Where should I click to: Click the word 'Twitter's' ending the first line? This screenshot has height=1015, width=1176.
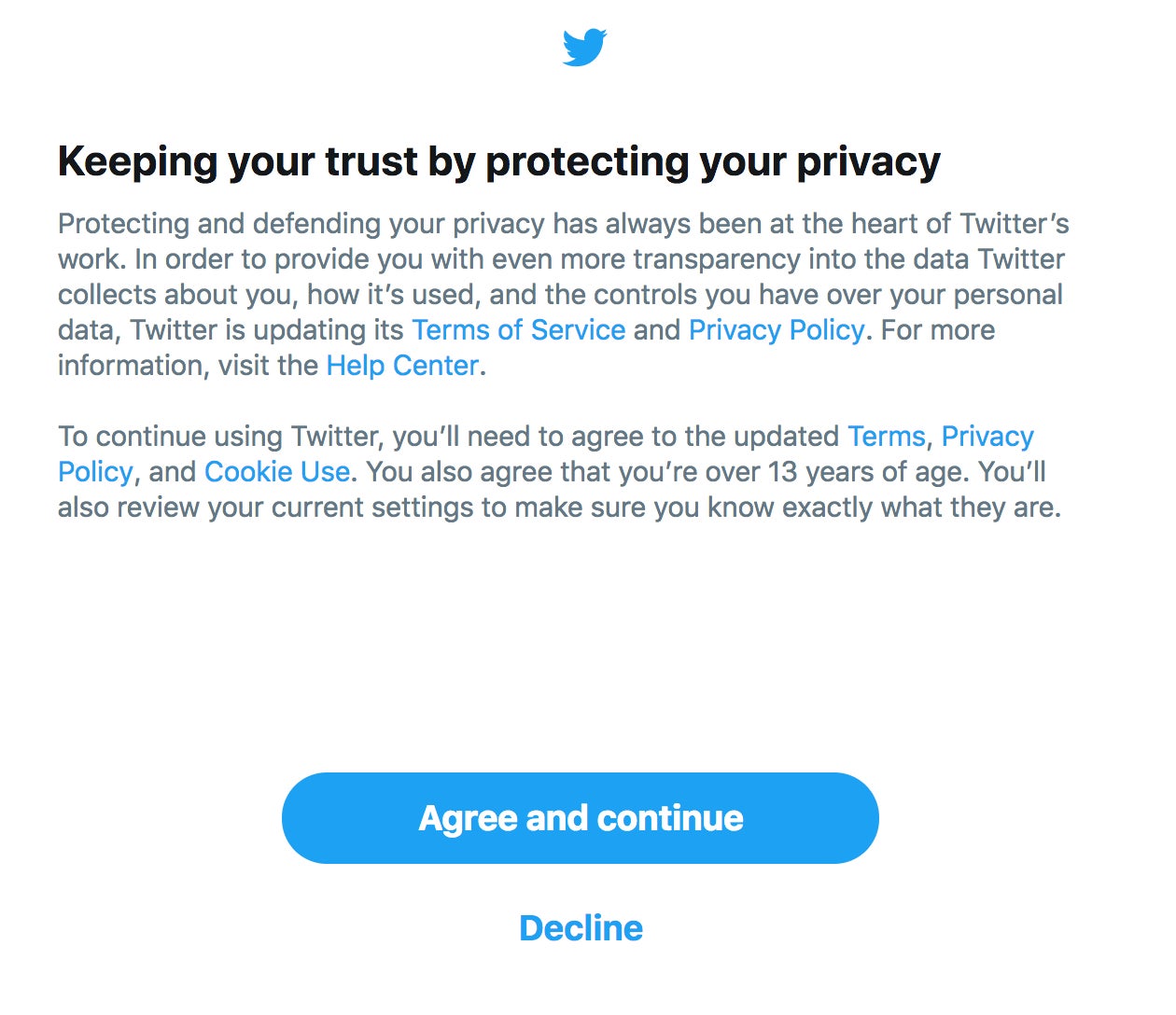pyautogui.click(x=1015, y=224)
